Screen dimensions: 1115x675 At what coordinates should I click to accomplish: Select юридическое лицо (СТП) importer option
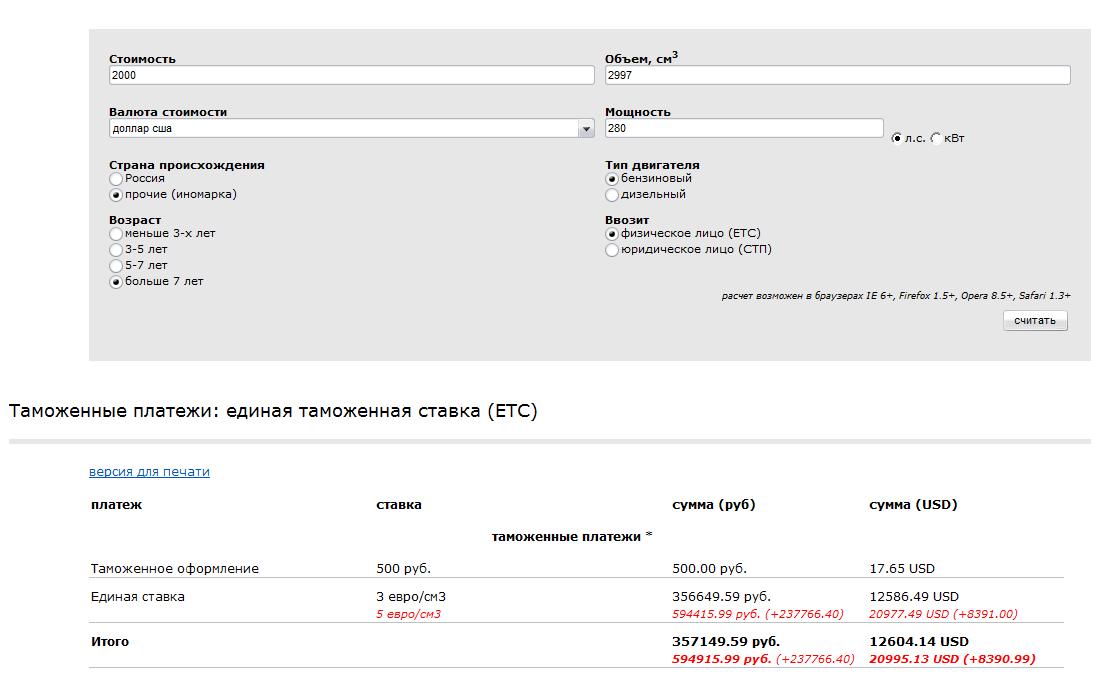coord(612,250)
